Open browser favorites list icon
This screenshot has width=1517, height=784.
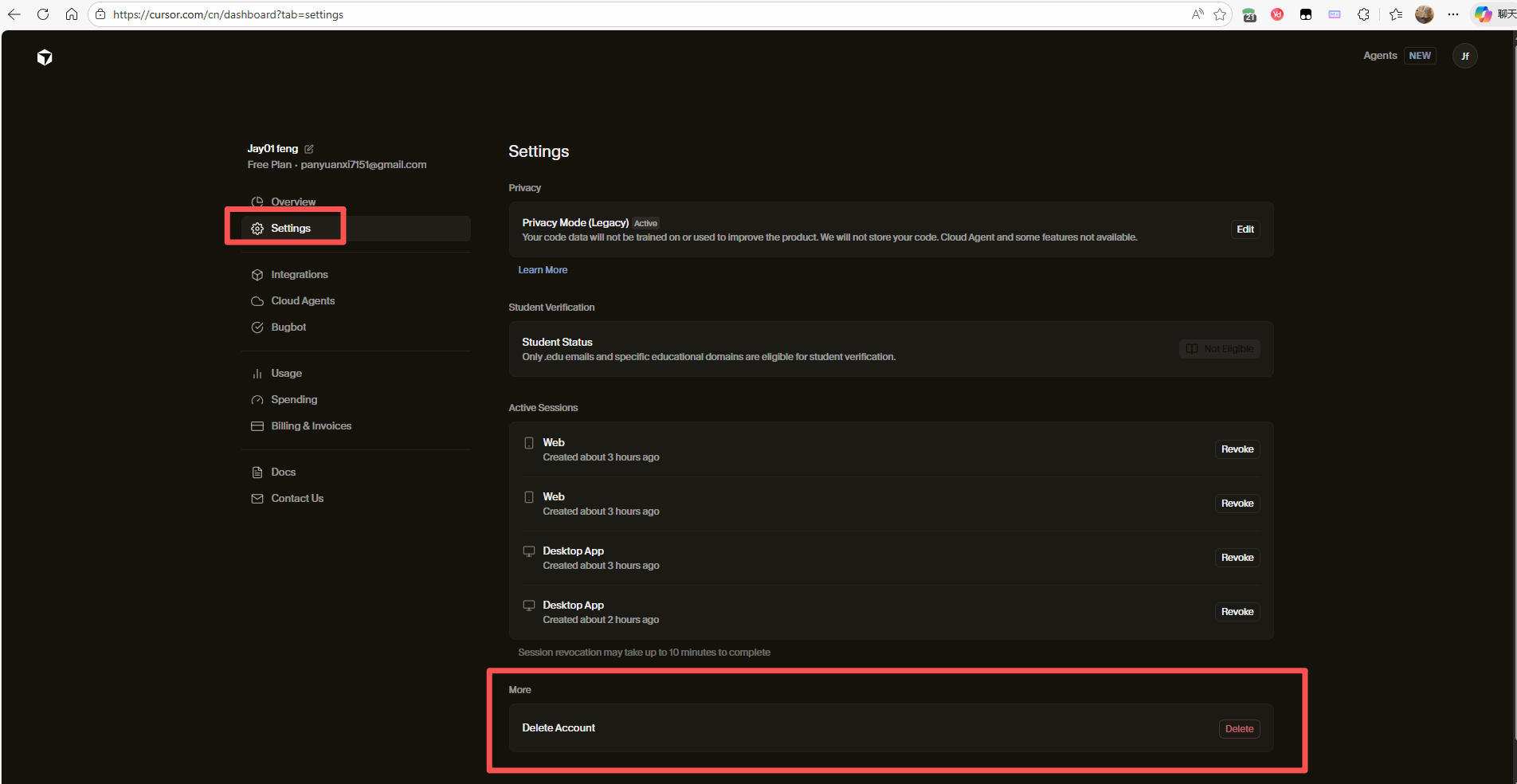point(1396,14)
